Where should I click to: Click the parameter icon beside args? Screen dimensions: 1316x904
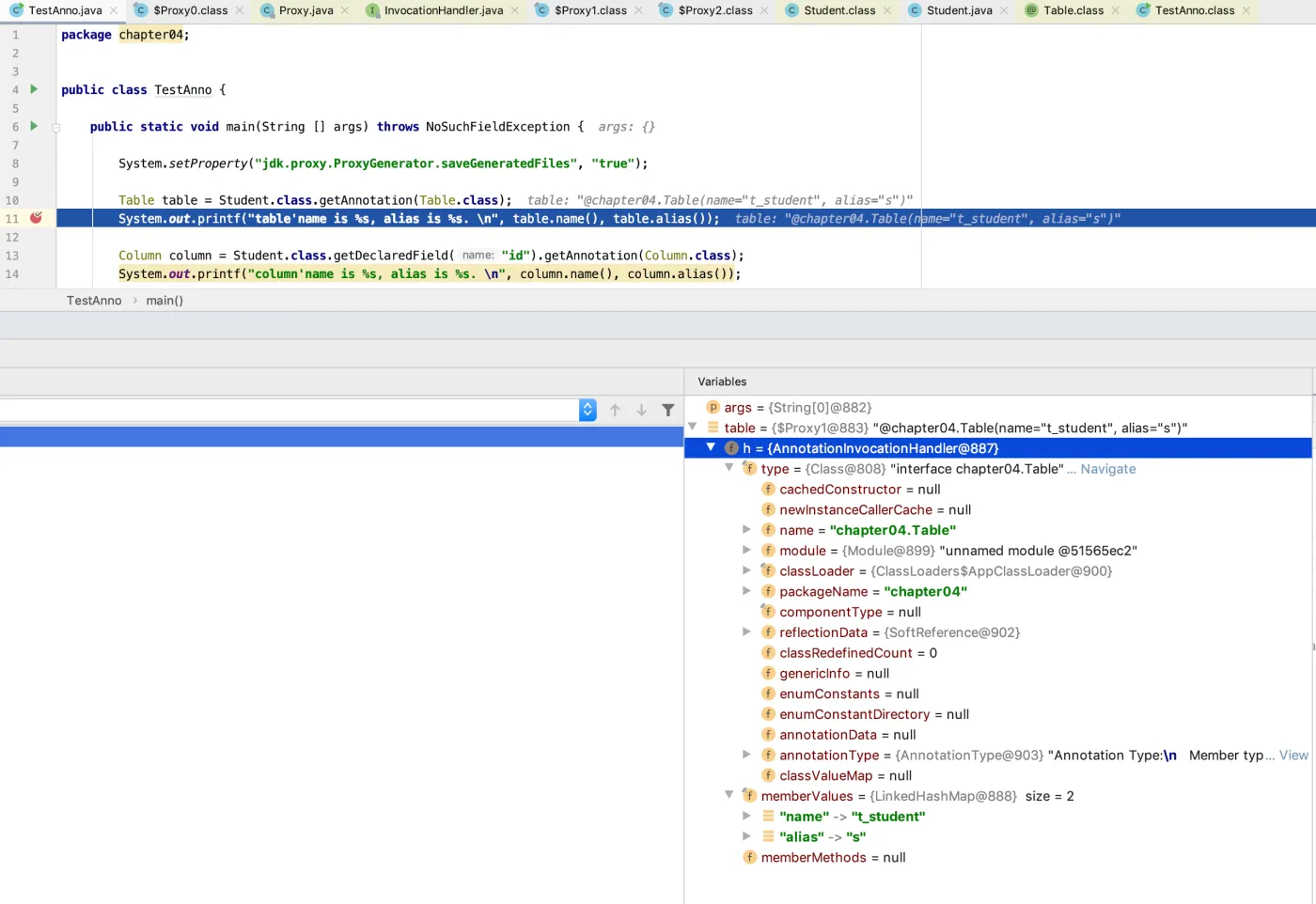tap(713, 407)
